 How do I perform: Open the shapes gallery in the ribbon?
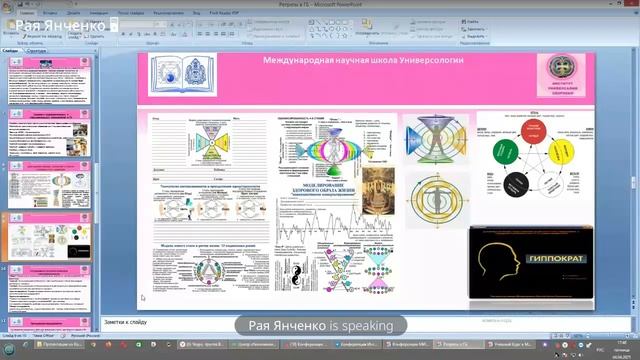point(350,36)
